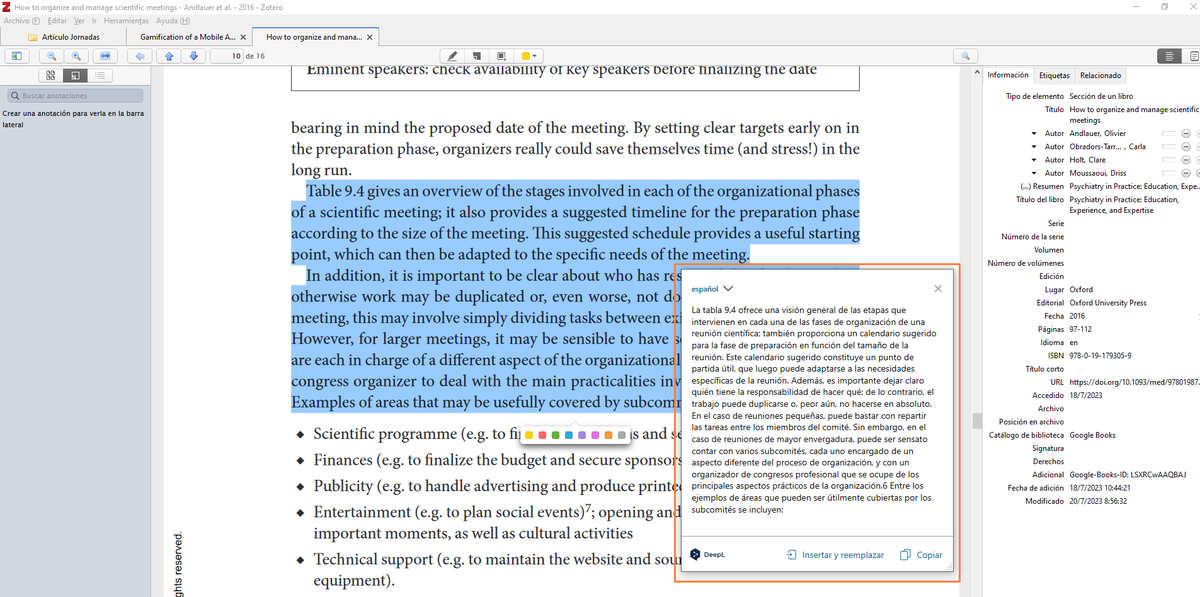This screenshot has width=1200, height=597.
Task: Open the DOI URL field value
Action: pyautogui.click(x=1133, y=382)
